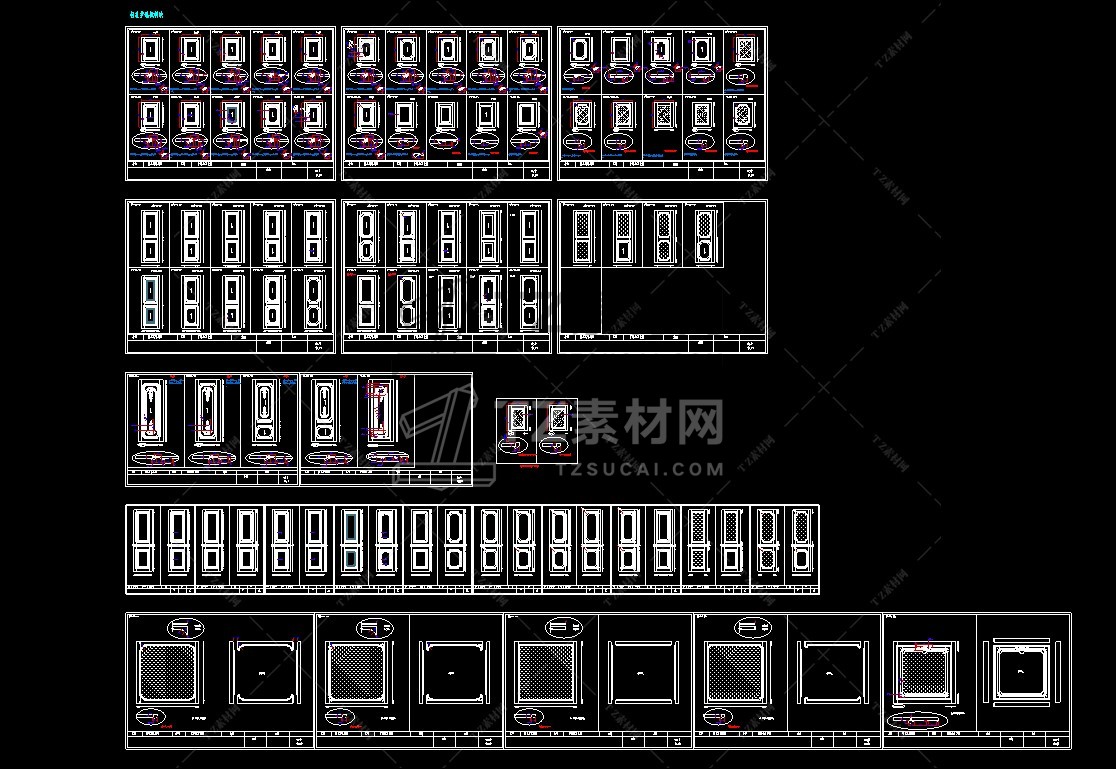Pick the second-row left sheet of two-panel doors
Image resolution: width=1116 pixels, height=769 pixels.
pyautogui.click(x=231, y=276)
